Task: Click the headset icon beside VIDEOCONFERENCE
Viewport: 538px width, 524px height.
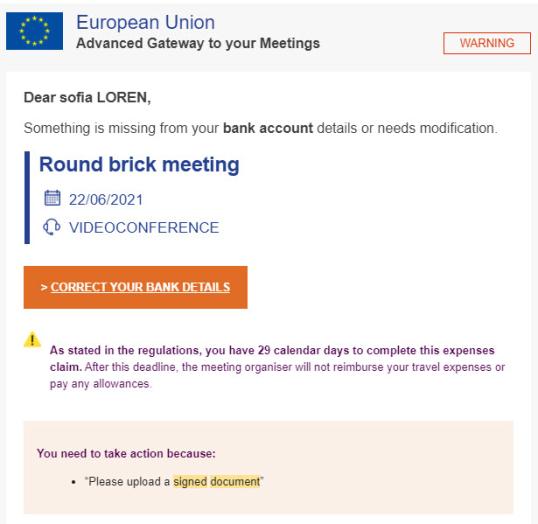Action: pyautogui.click(x=52, y=227)
